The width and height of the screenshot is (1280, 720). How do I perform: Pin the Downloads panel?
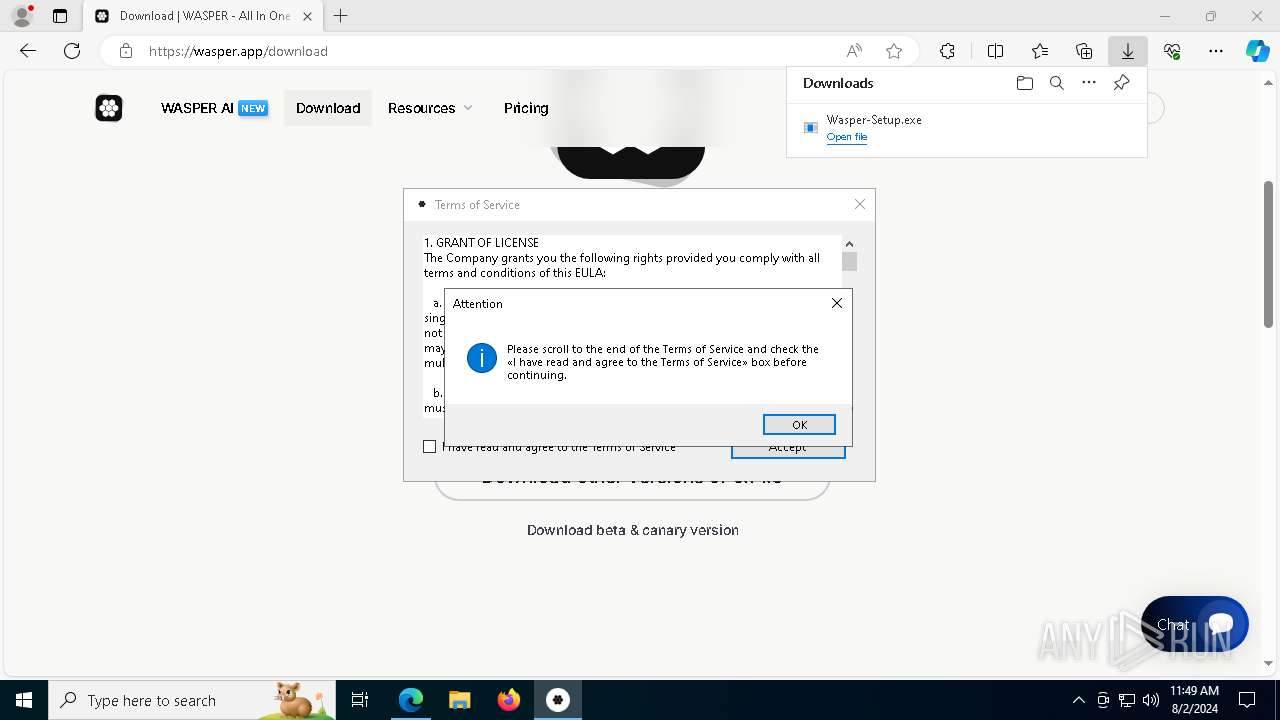click(x=1121, y=83)
